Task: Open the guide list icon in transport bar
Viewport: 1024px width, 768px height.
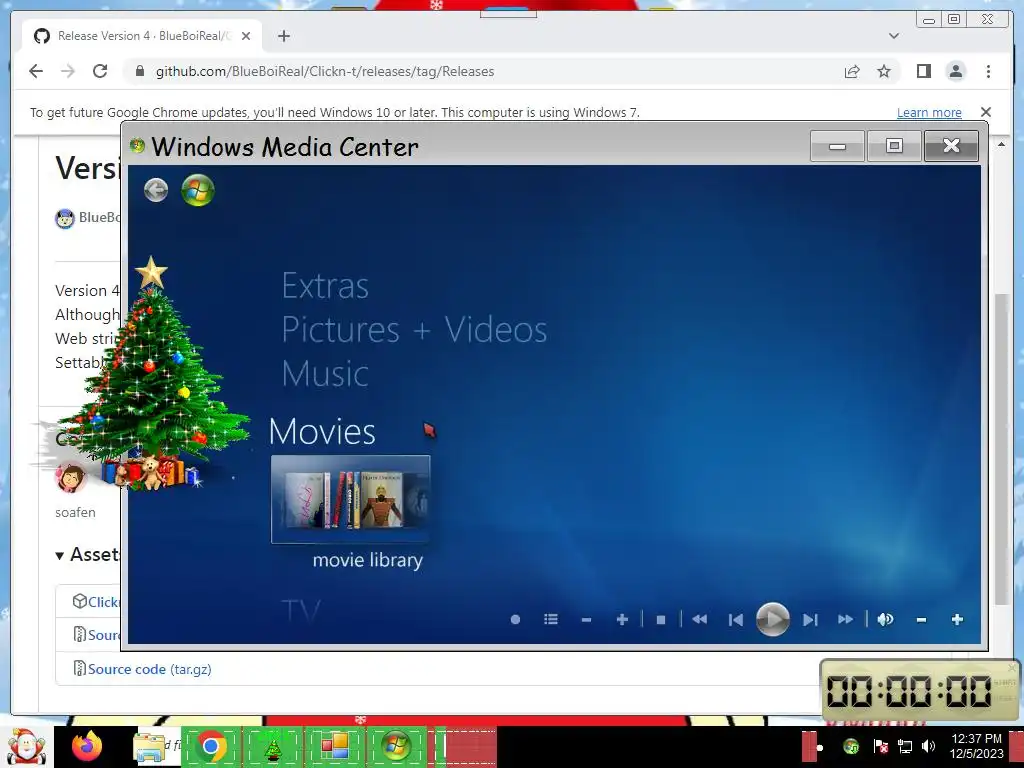Action: tap(551, 619)
